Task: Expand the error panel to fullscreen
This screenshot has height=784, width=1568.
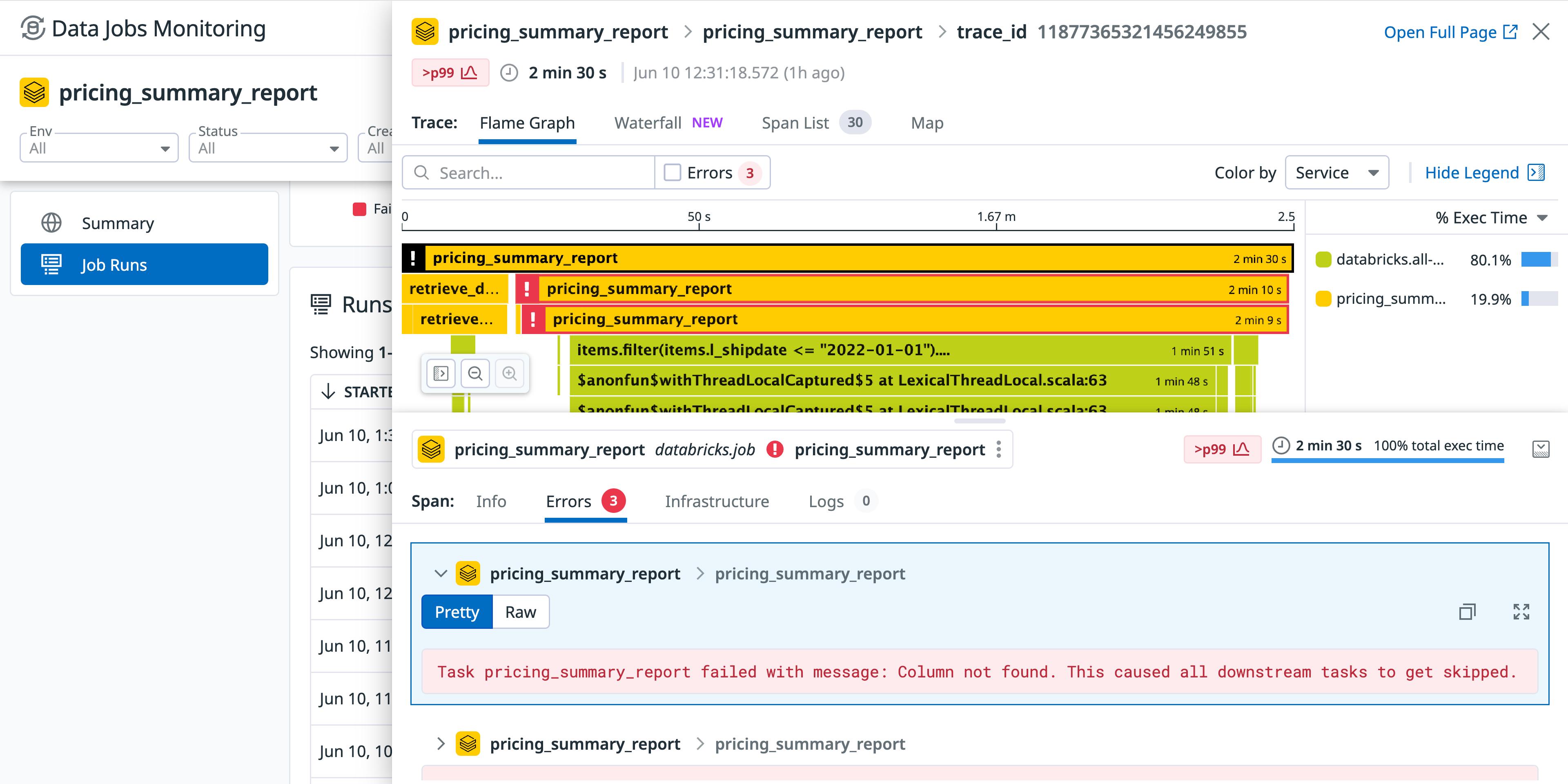Action: tap(1521, 612)
